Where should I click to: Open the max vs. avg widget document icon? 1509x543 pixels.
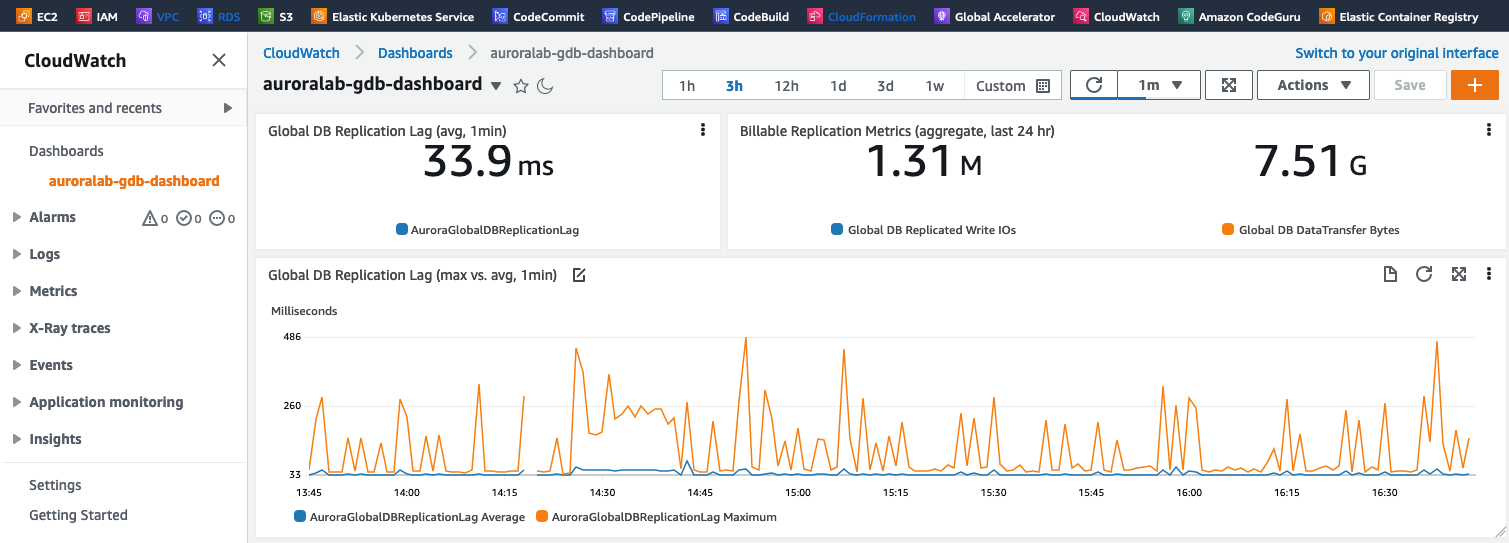[x=1390, y=274]
